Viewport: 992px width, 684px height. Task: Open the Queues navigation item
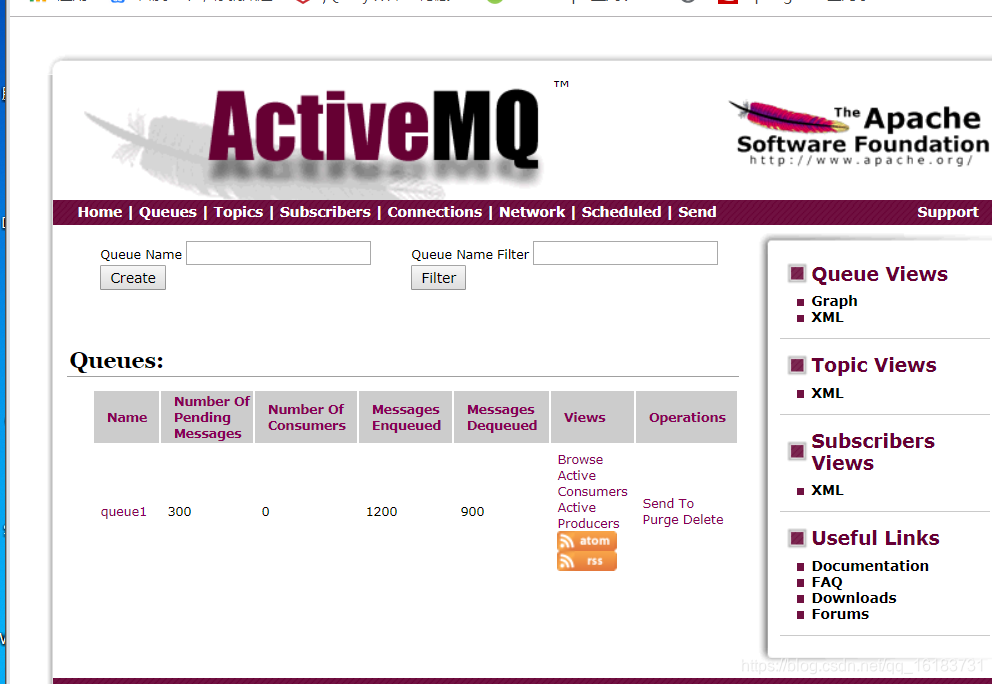click(x=168, y=212)
